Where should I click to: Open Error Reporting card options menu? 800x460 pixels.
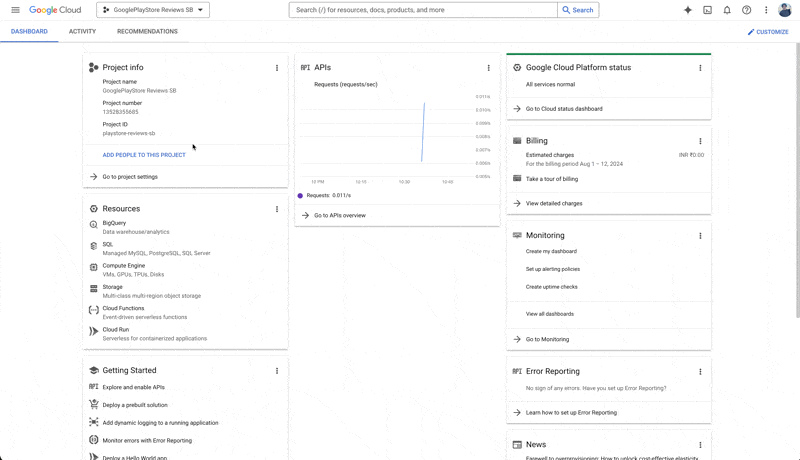[x=700, y=372]
